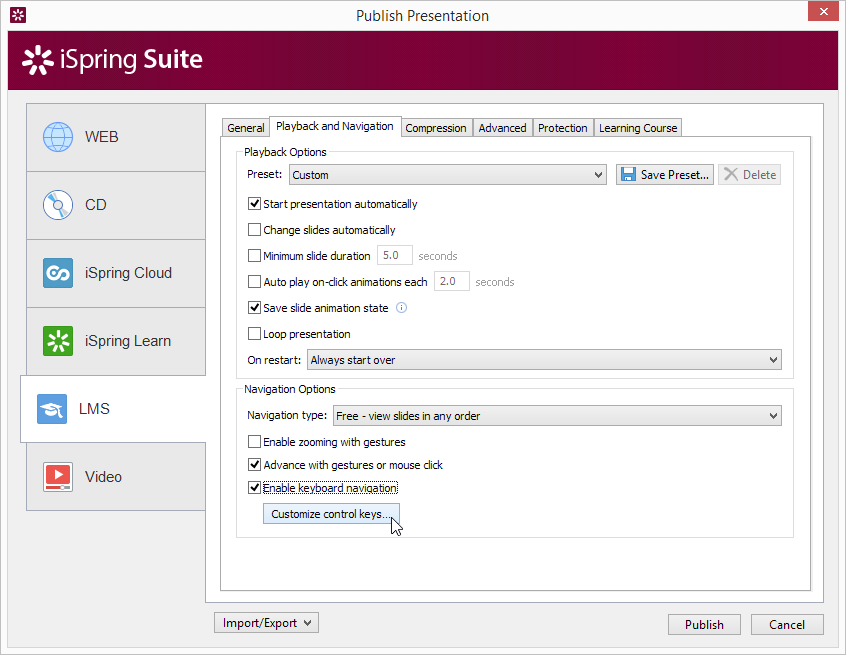Click the iSpring window title bar icon
The height and width of the screenshot is (655, 846).
tap(18, 15)
